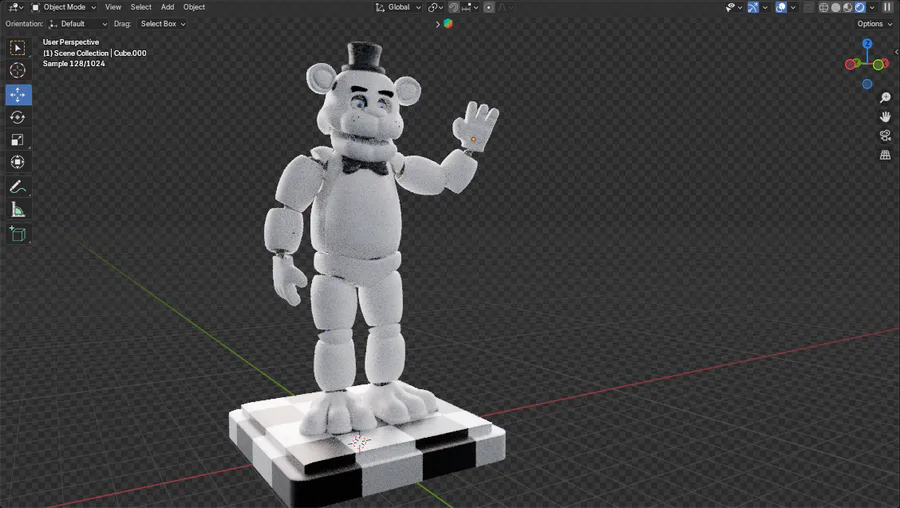Image resolution: width=900 pixels, height=508 pixels.
Task: Open snapping options dropdown
Action: [x=470, y=7]
